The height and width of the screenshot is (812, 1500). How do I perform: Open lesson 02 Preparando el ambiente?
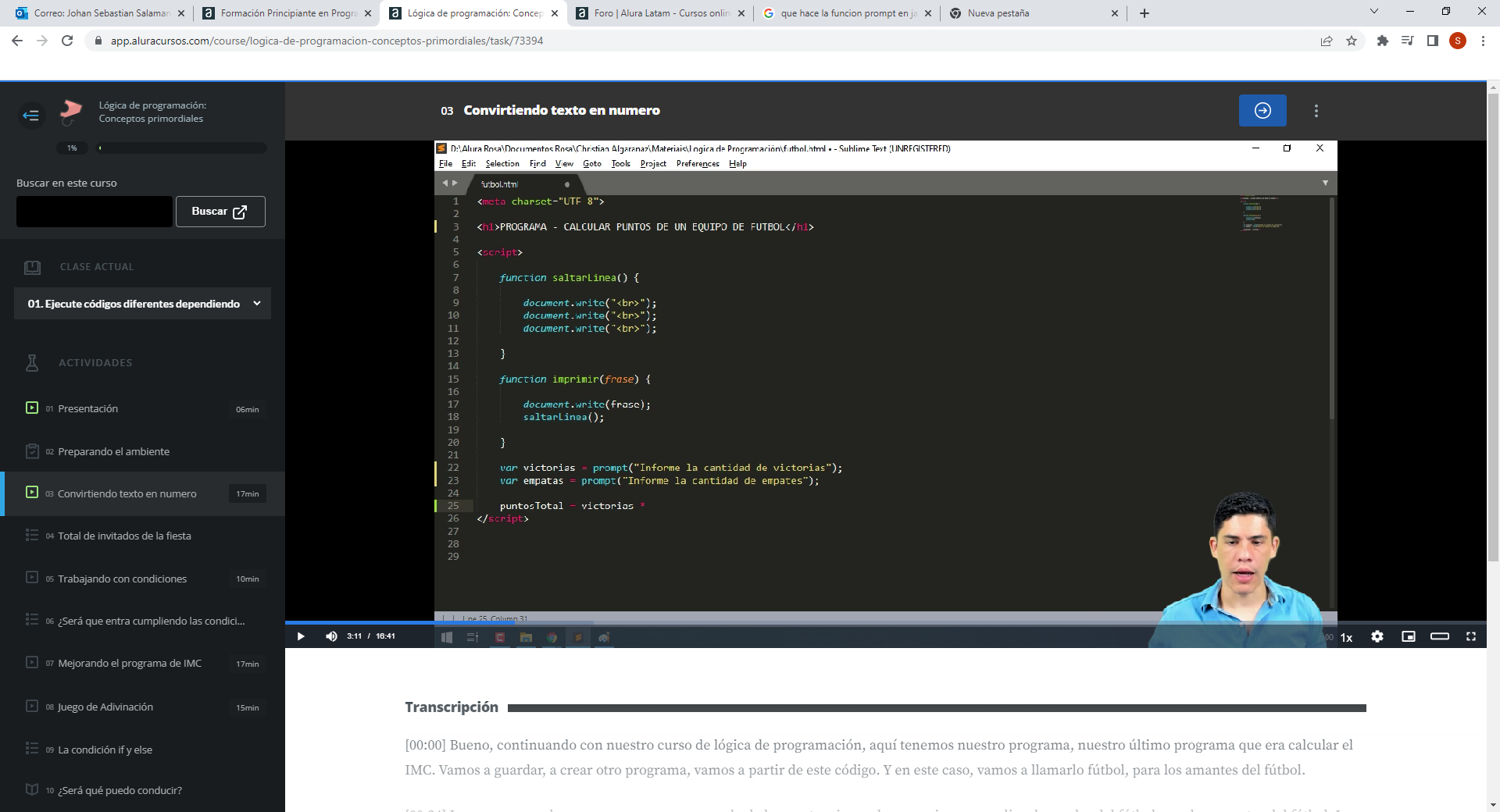144,451
